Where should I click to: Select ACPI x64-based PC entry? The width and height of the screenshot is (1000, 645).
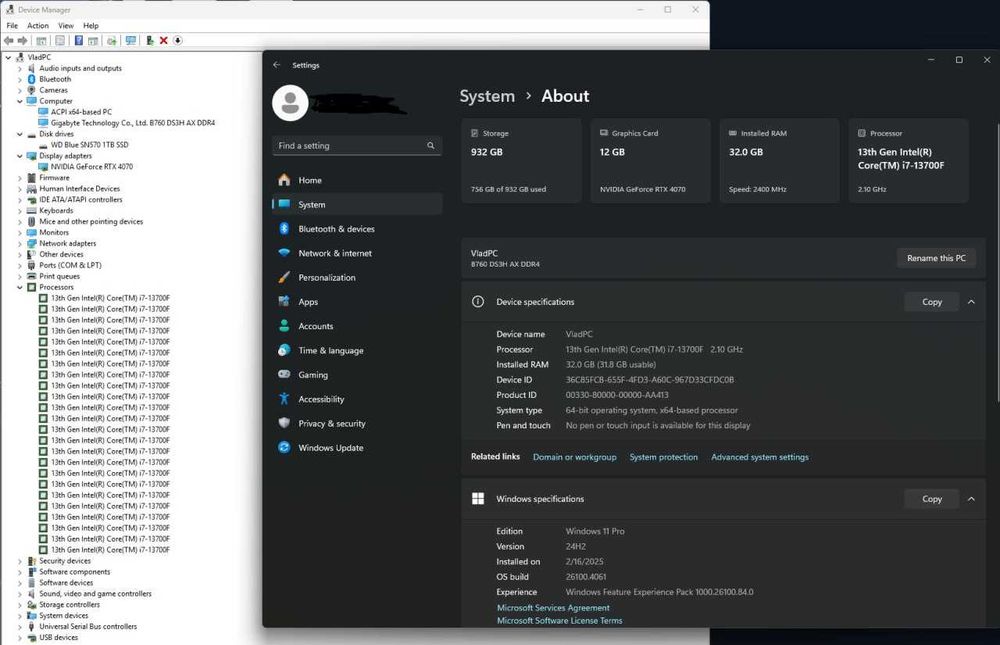coord(81,112)
